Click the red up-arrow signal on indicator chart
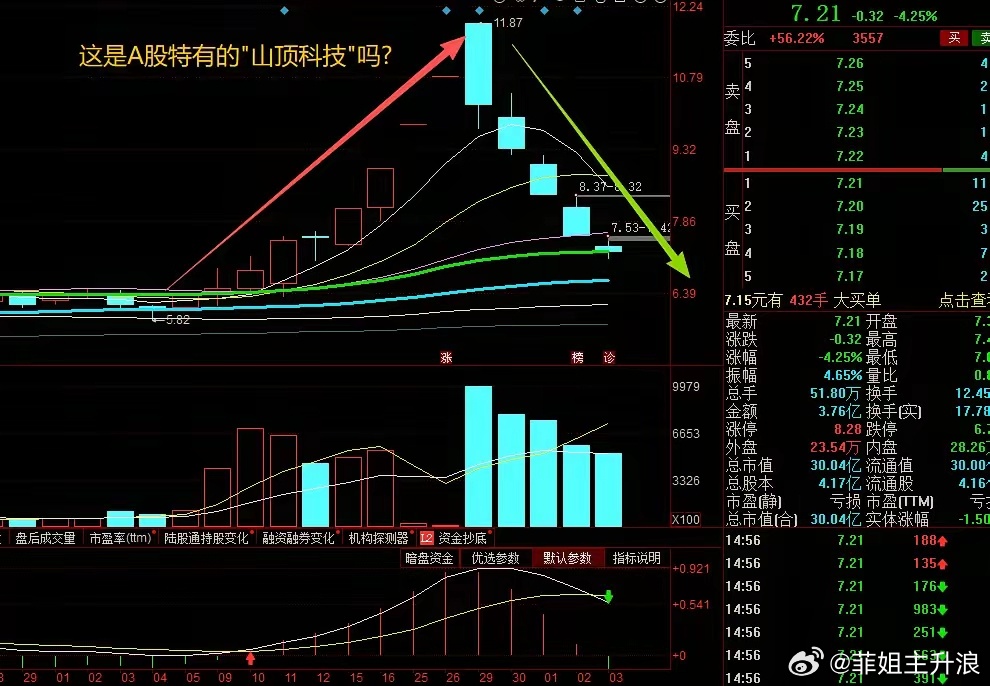The width and height of the screenshot is (990, 686). (250, 659)
